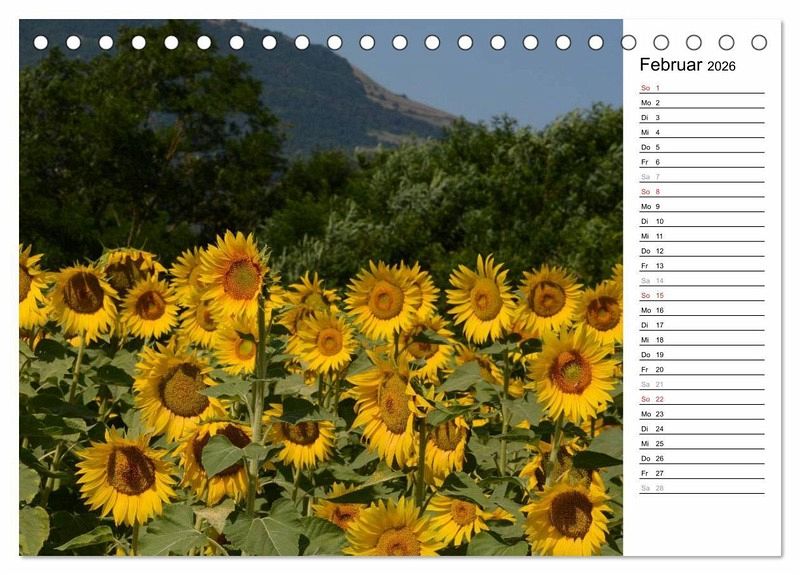Click the Fr 20 calendar entry
The height and width of the screenshot is (575, 800).
click(x=701, y=369)
